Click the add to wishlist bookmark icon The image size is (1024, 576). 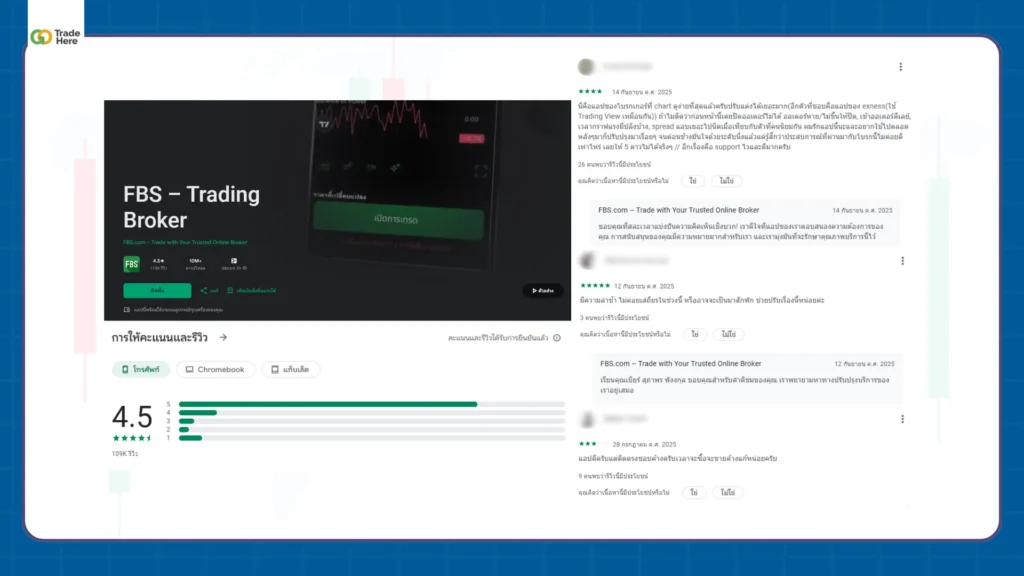point(230,291)
